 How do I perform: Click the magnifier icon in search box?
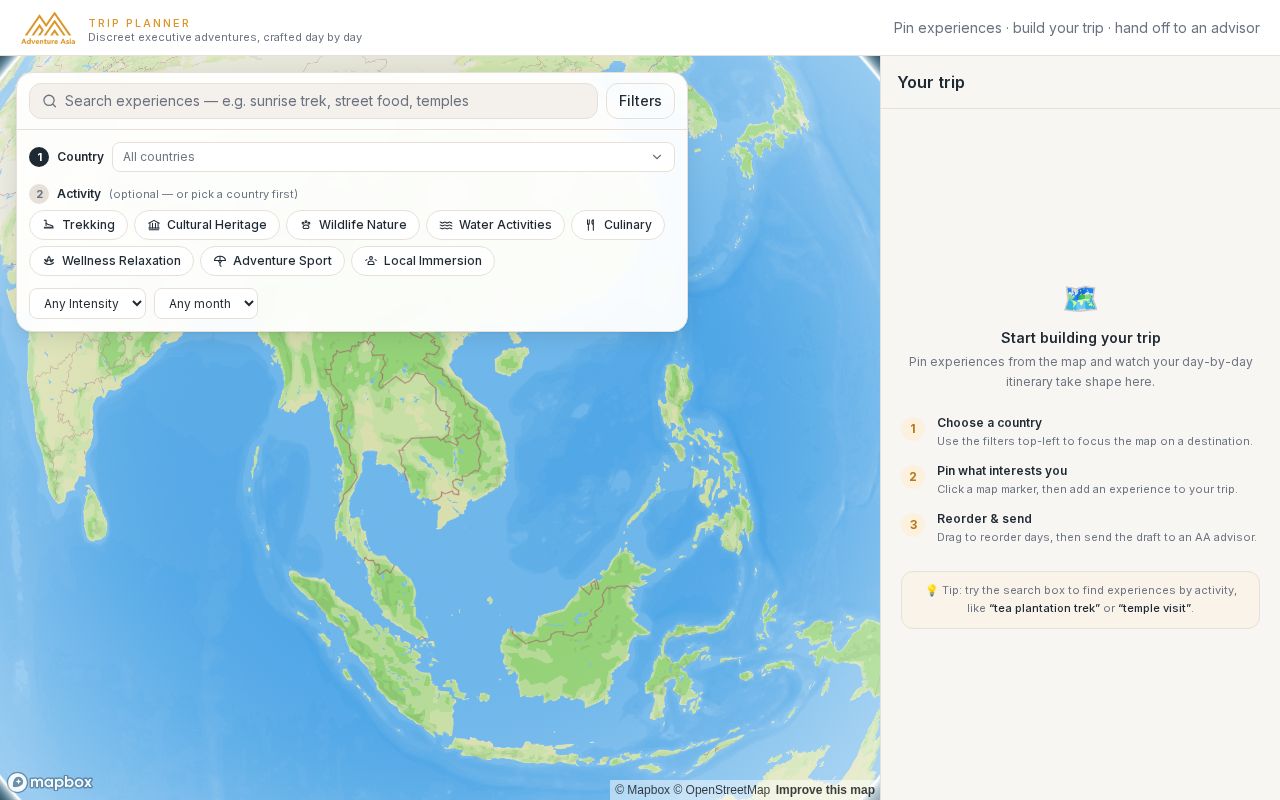pos(50,101)
